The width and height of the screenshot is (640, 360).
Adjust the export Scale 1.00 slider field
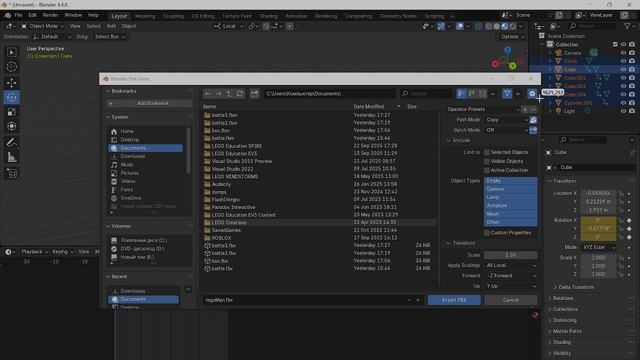pyautogui.click(x=510, y=255)
